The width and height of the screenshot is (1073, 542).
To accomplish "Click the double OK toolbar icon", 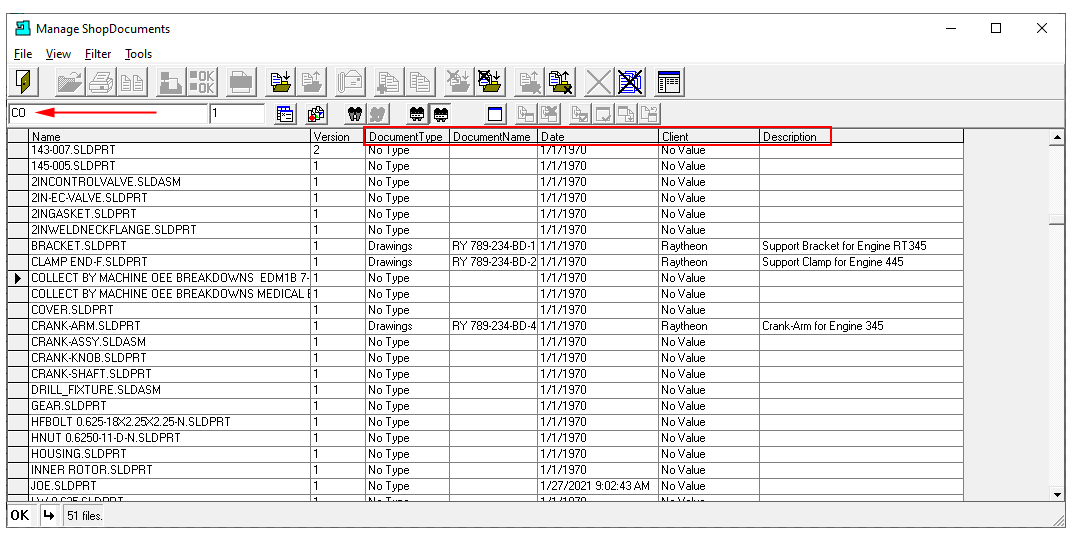I will point(202,82).
